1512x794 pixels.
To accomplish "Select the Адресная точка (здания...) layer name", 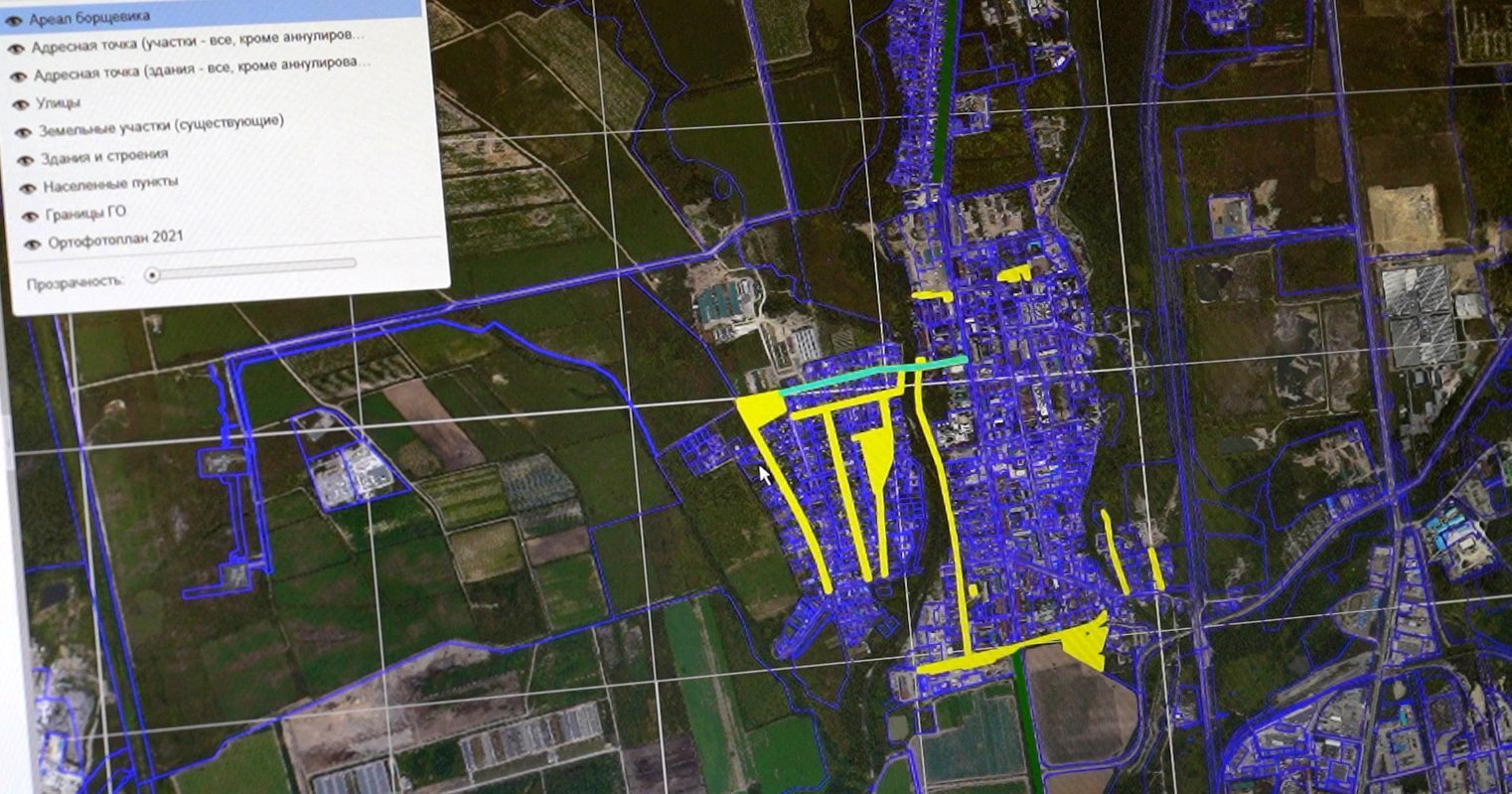I will coord(203,69).
